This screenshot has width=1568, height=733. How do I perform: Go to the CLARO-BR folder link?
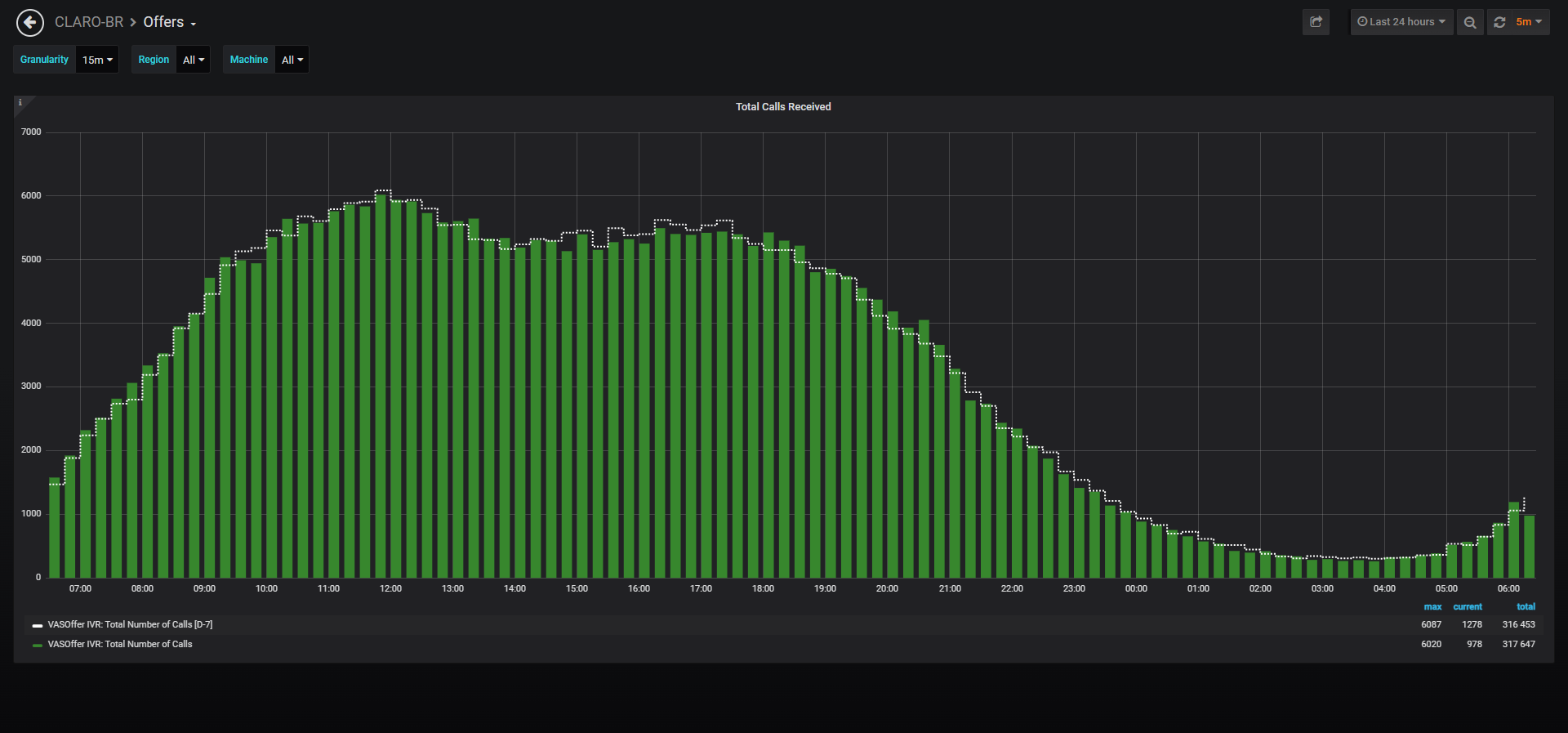(x=89, y=22)
